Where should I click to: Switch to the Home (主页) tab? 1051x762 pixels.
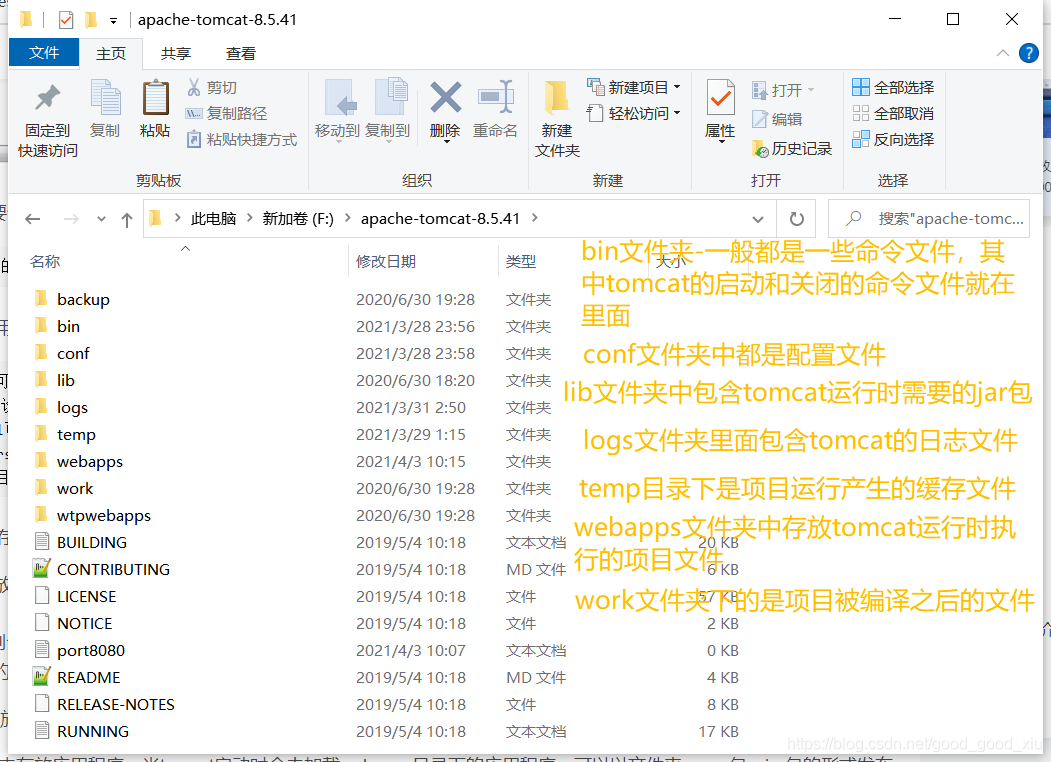click(111, 54)
